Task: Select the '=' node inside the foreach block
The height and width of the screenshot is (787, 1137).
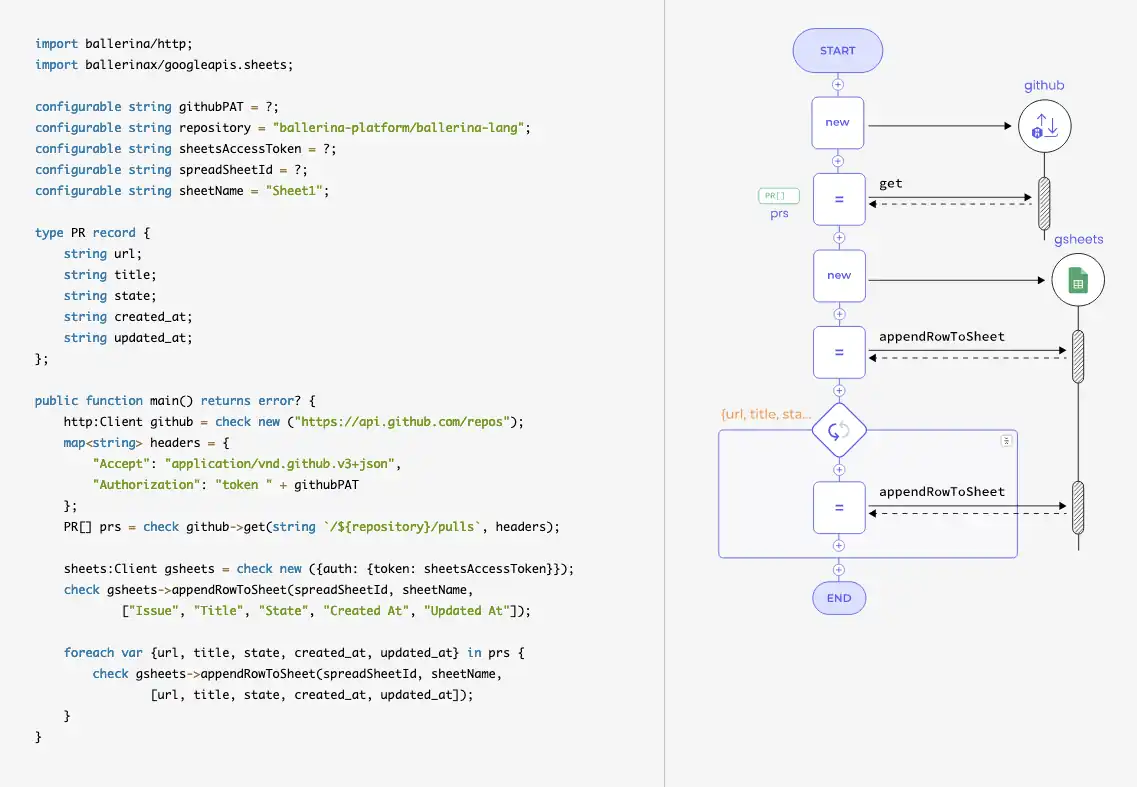Action: click(x=839, y=507)
